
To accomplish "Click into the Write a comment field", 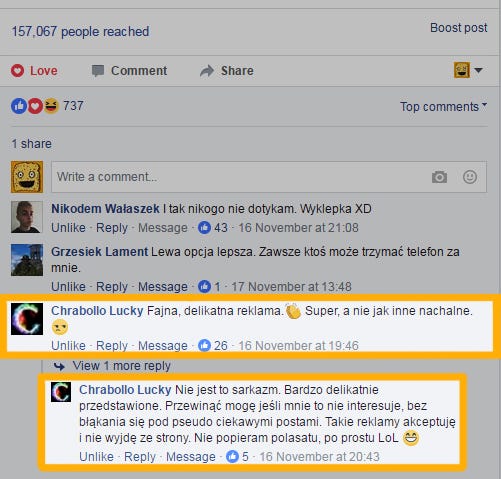I will (x=269, y=177).
